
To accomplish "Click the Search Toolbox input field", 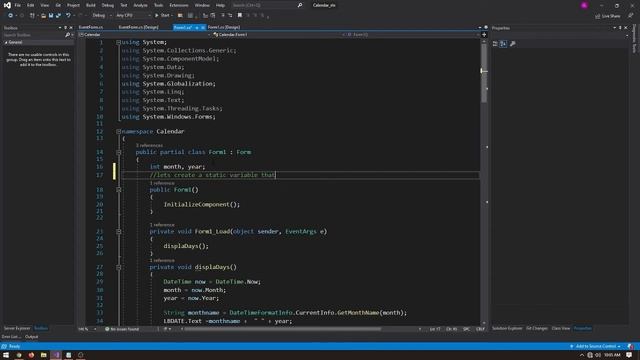I will [33, 35].
